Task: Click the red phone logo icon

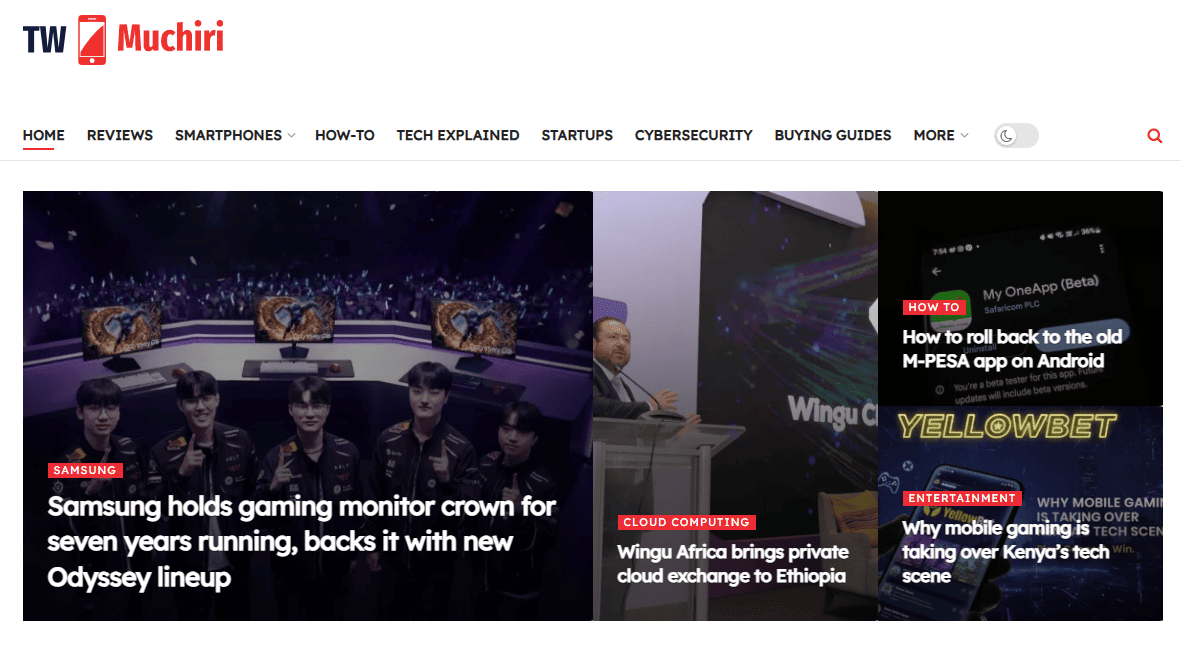Action: point(92,40)
